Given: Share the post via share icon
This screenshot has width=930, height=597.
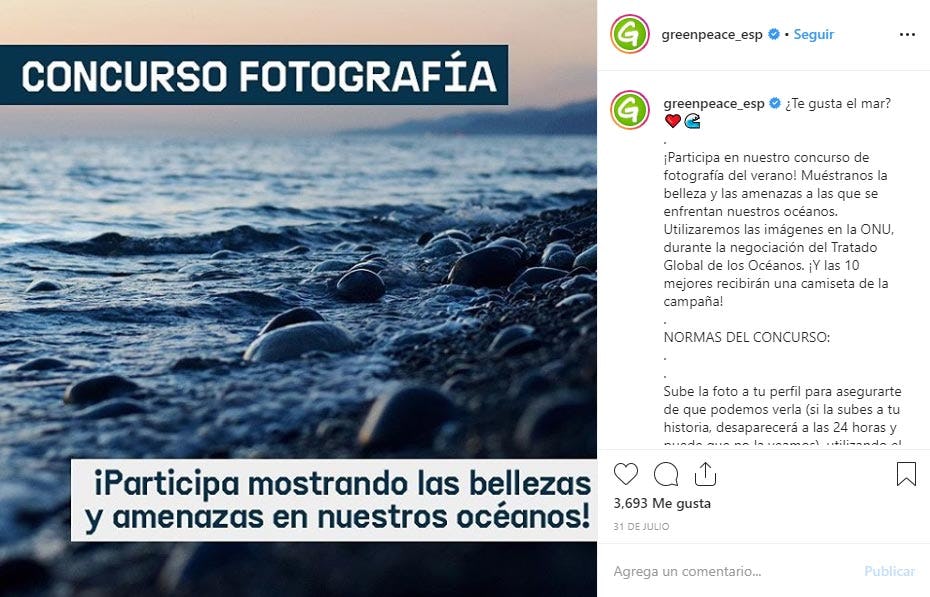Looking at the screenshot, I should point(705,474).
